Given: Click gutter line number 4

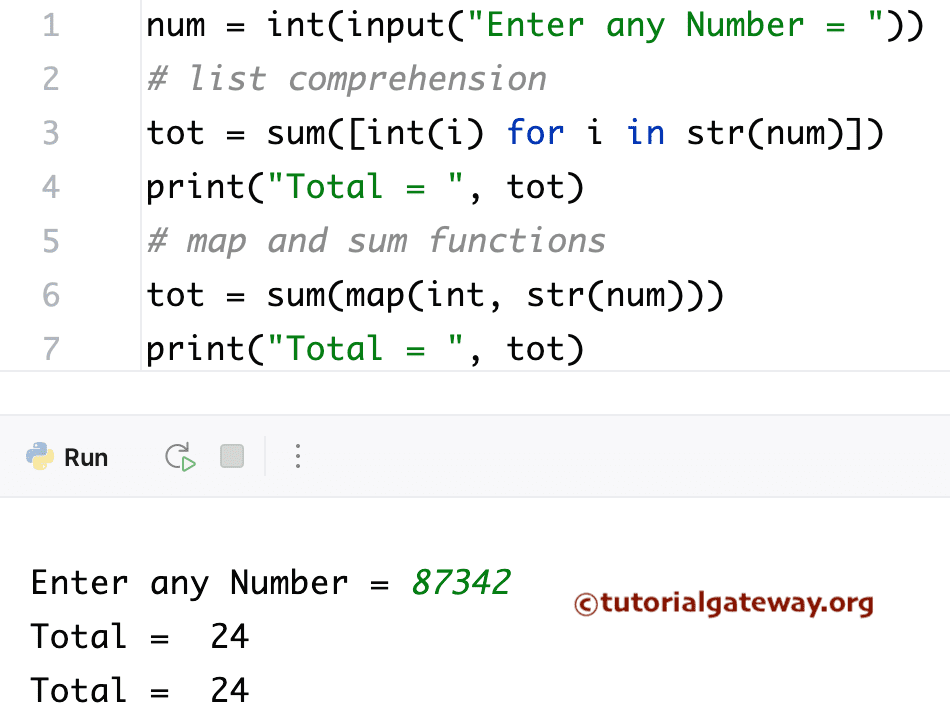Looking at the screenshot, I should point(51,187).
